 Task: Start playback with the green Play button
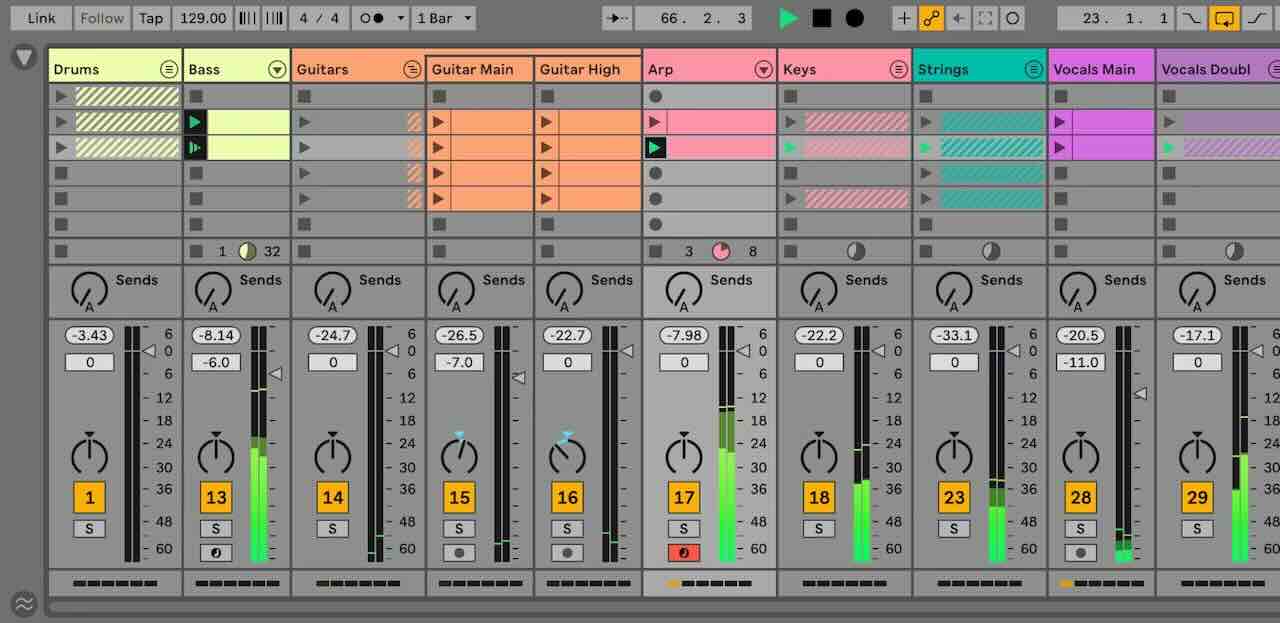[x=789, y=18]
